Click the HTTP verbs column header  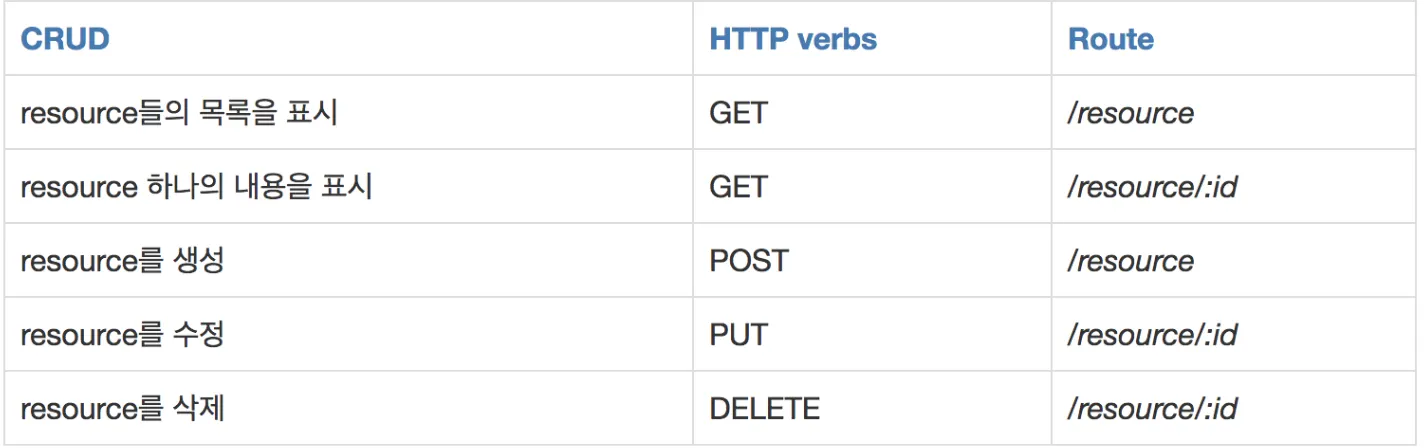pos(793,39)
